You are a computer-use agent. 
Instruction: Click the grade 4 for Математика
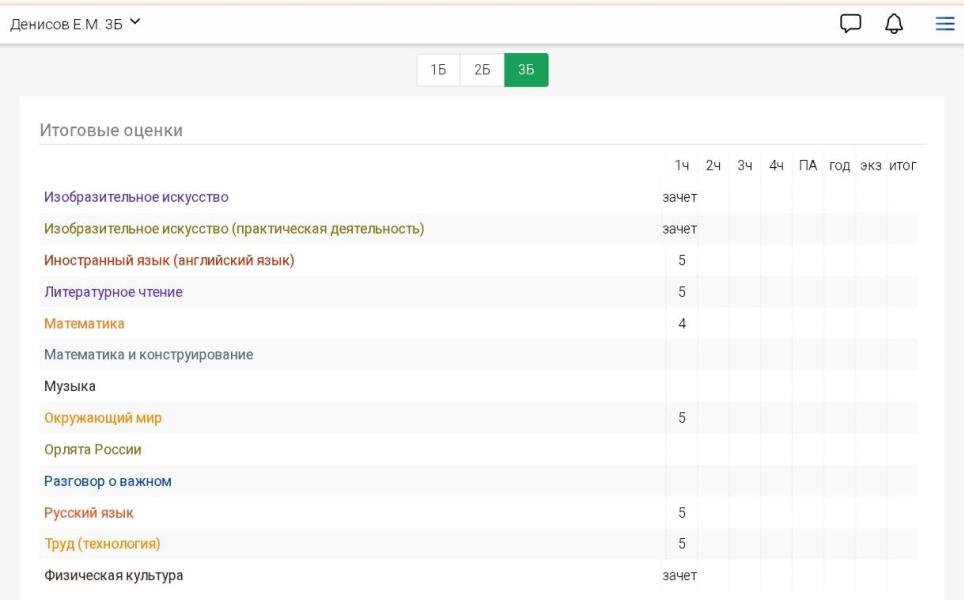tap(682, 324)
